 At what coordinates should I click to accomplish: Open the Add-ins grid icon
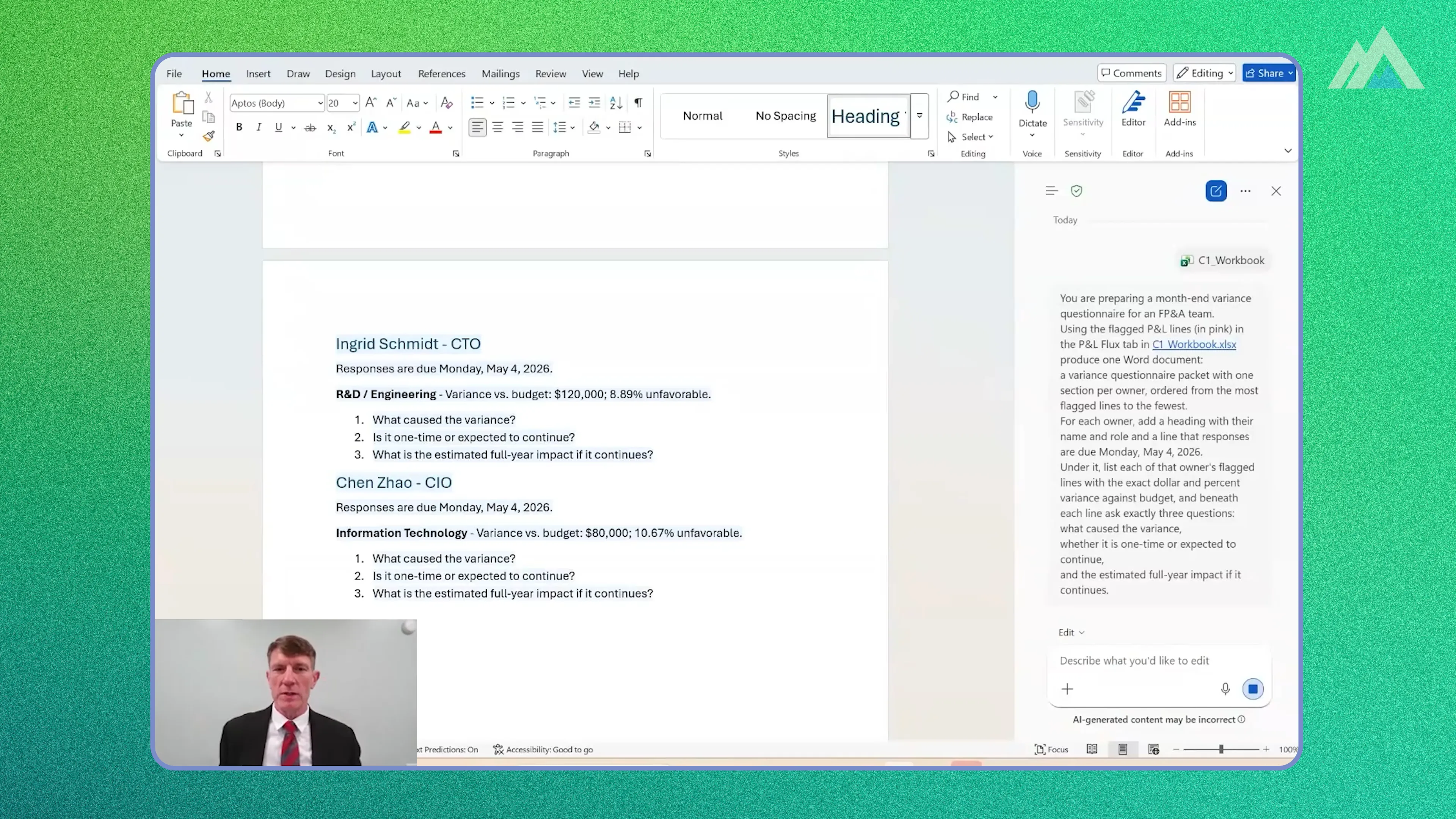[x=1180, y=102]
